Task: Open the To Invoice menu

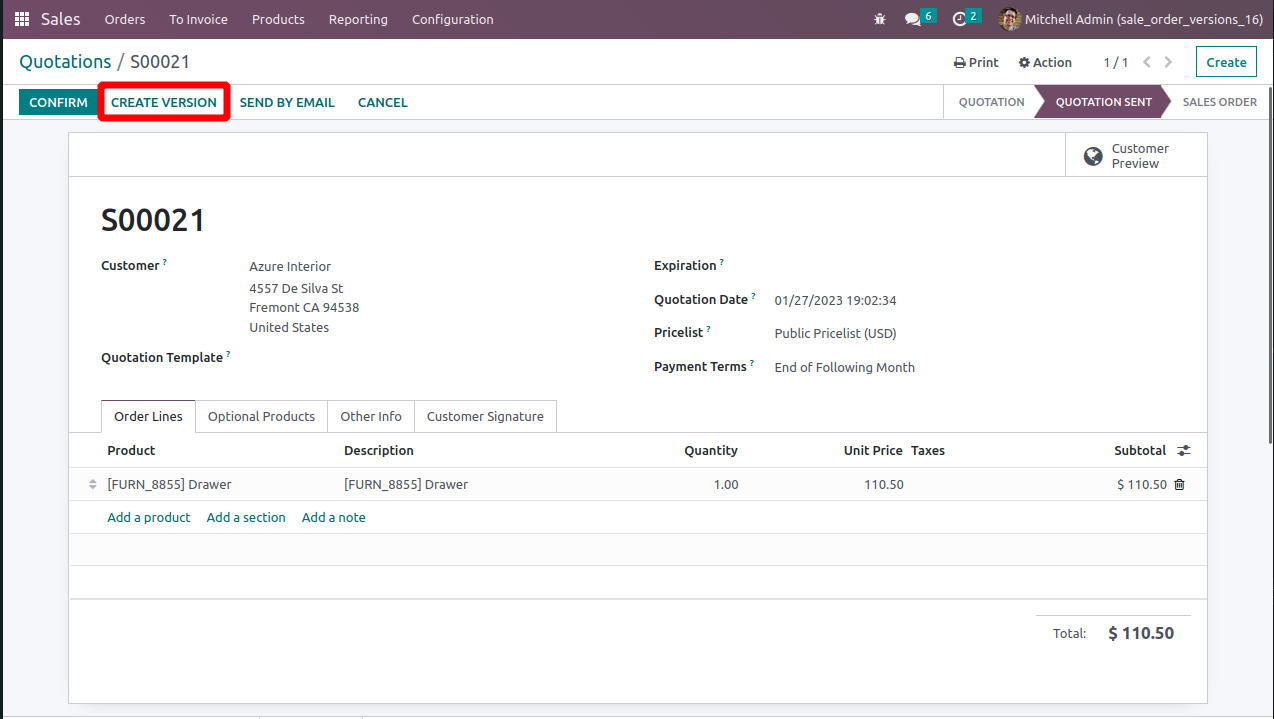Action: (198, 19)
